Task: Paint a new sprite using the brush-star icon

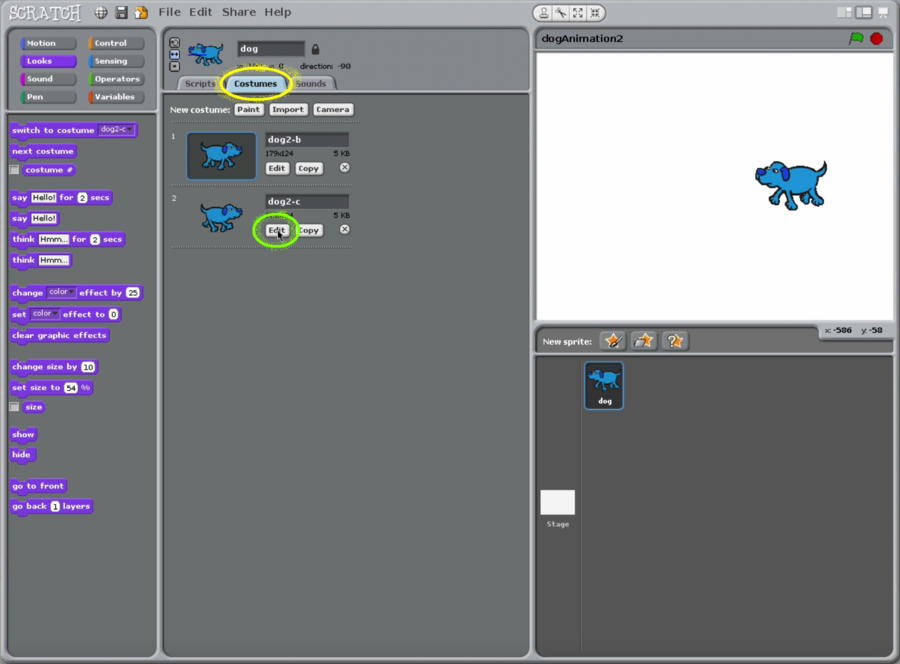Action: click(x=613, y=341)
